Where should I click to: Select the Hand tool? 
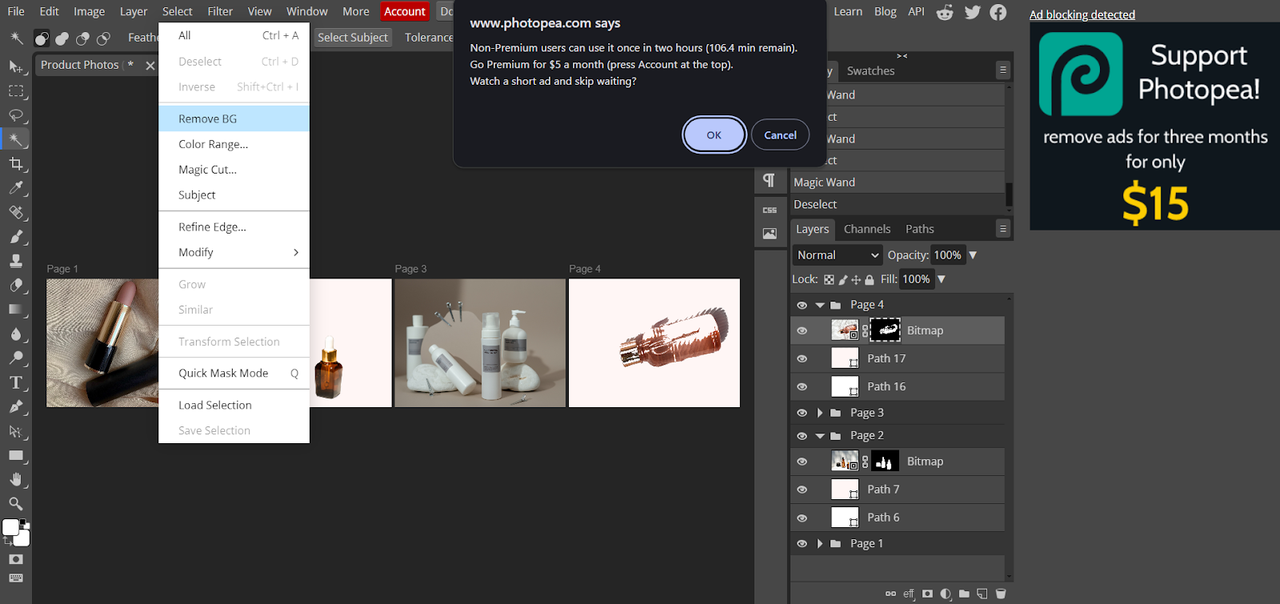tap(16, 480)
